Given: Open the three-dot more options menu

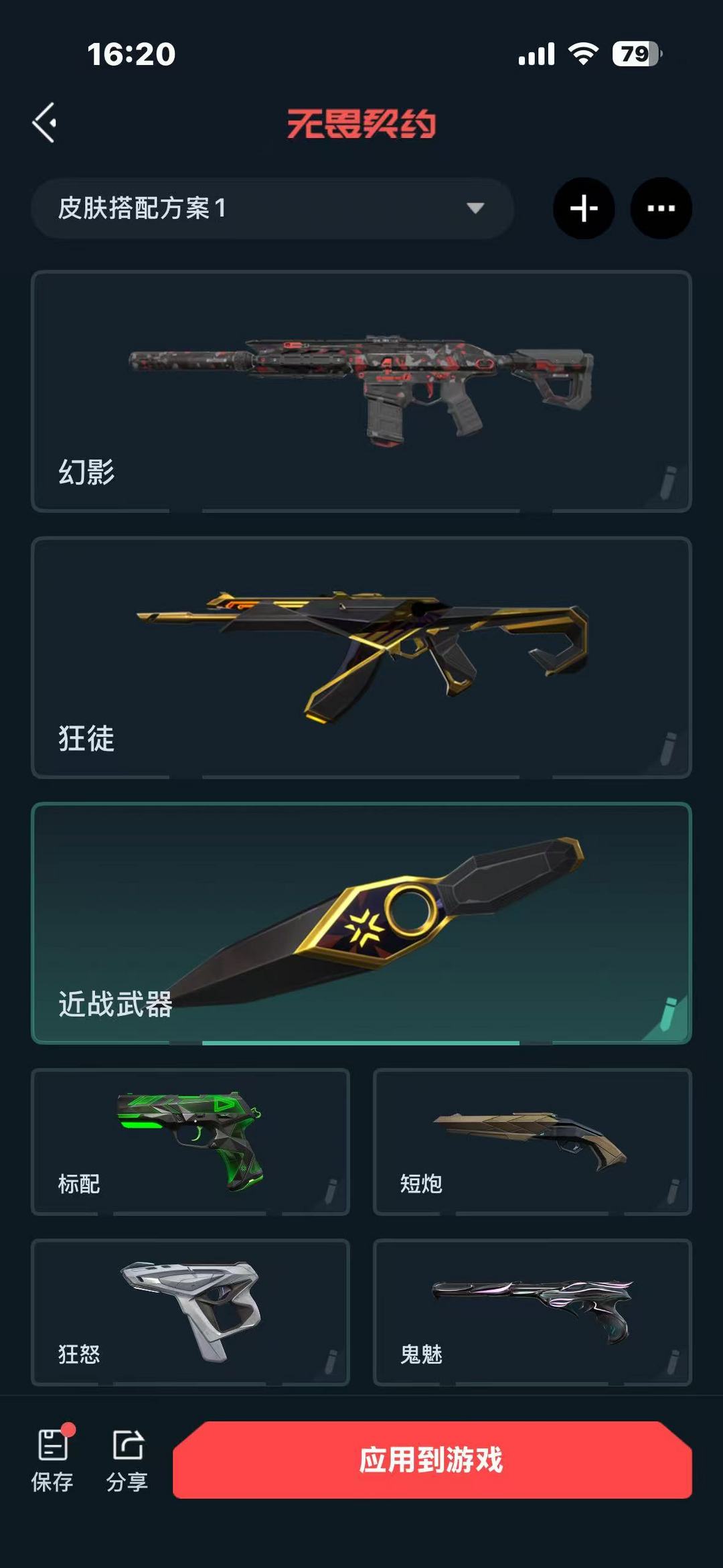Looking at the screenshot, I should [661, 208].
